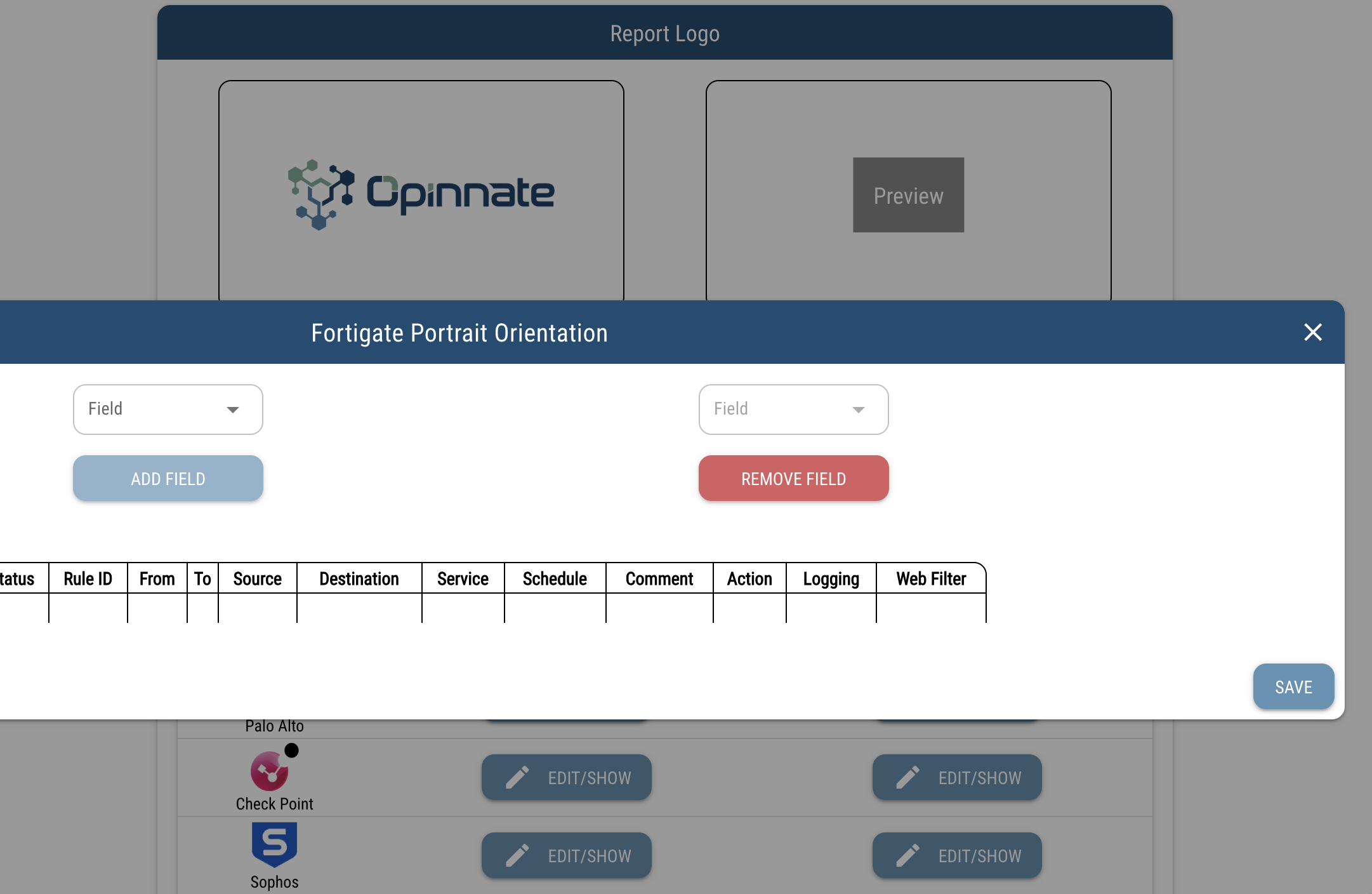The width and height of the screenshot is (1372, 894).
Task: Close the Fortigate Portrait Orientation dialog
Action: [1312, 332]
